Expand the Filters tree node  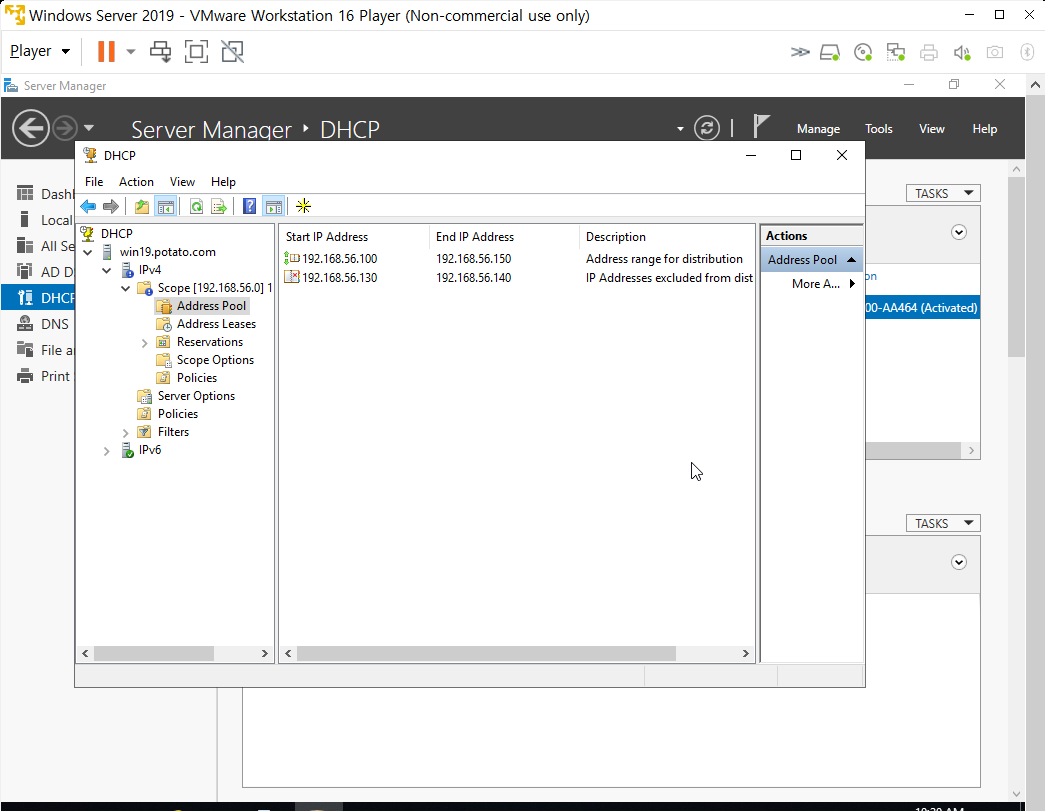(x=125, y=433)
